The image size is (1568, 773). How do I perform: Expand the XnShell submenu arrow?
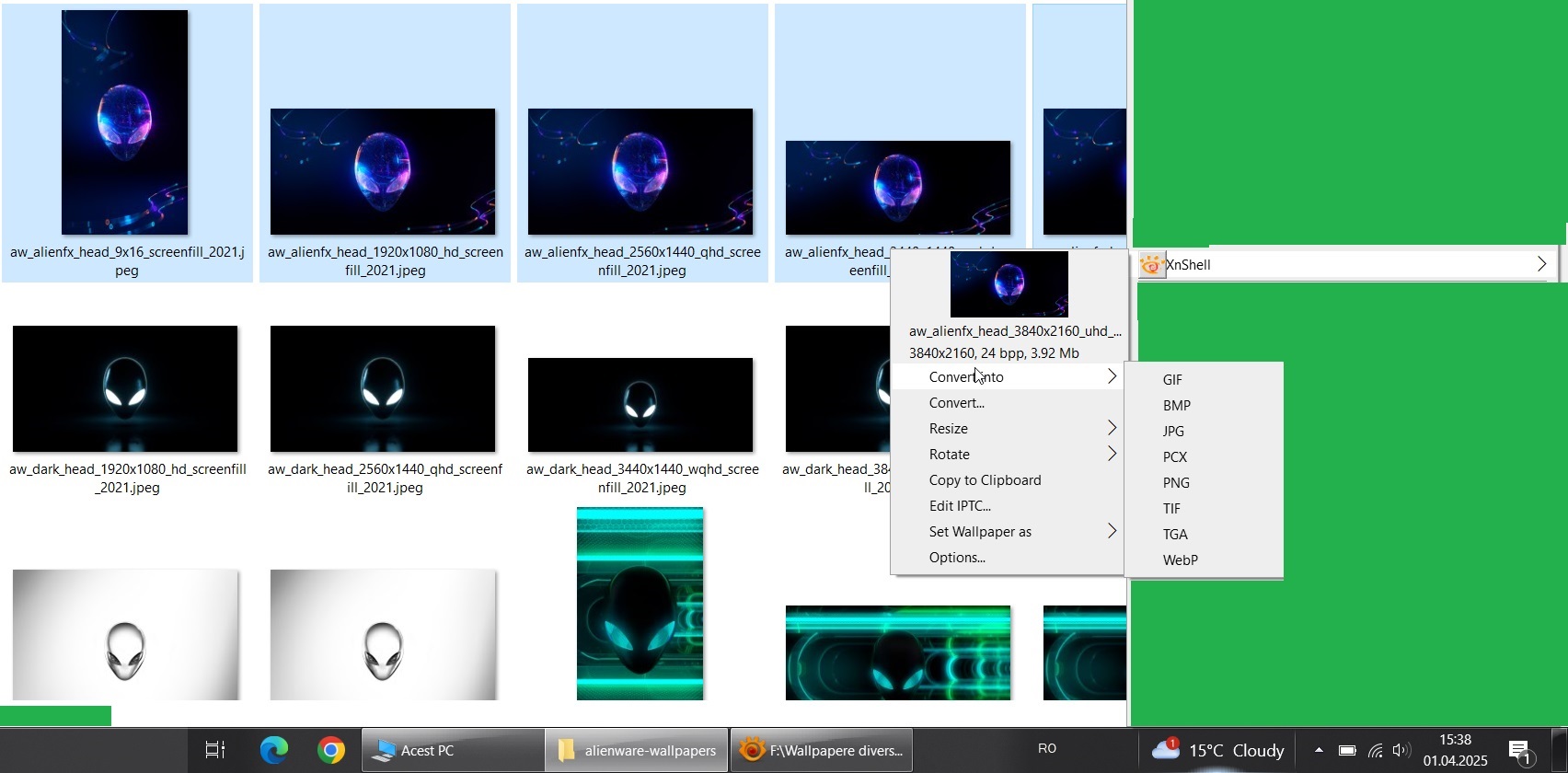pyautogui.click(x=1542, y=264)
